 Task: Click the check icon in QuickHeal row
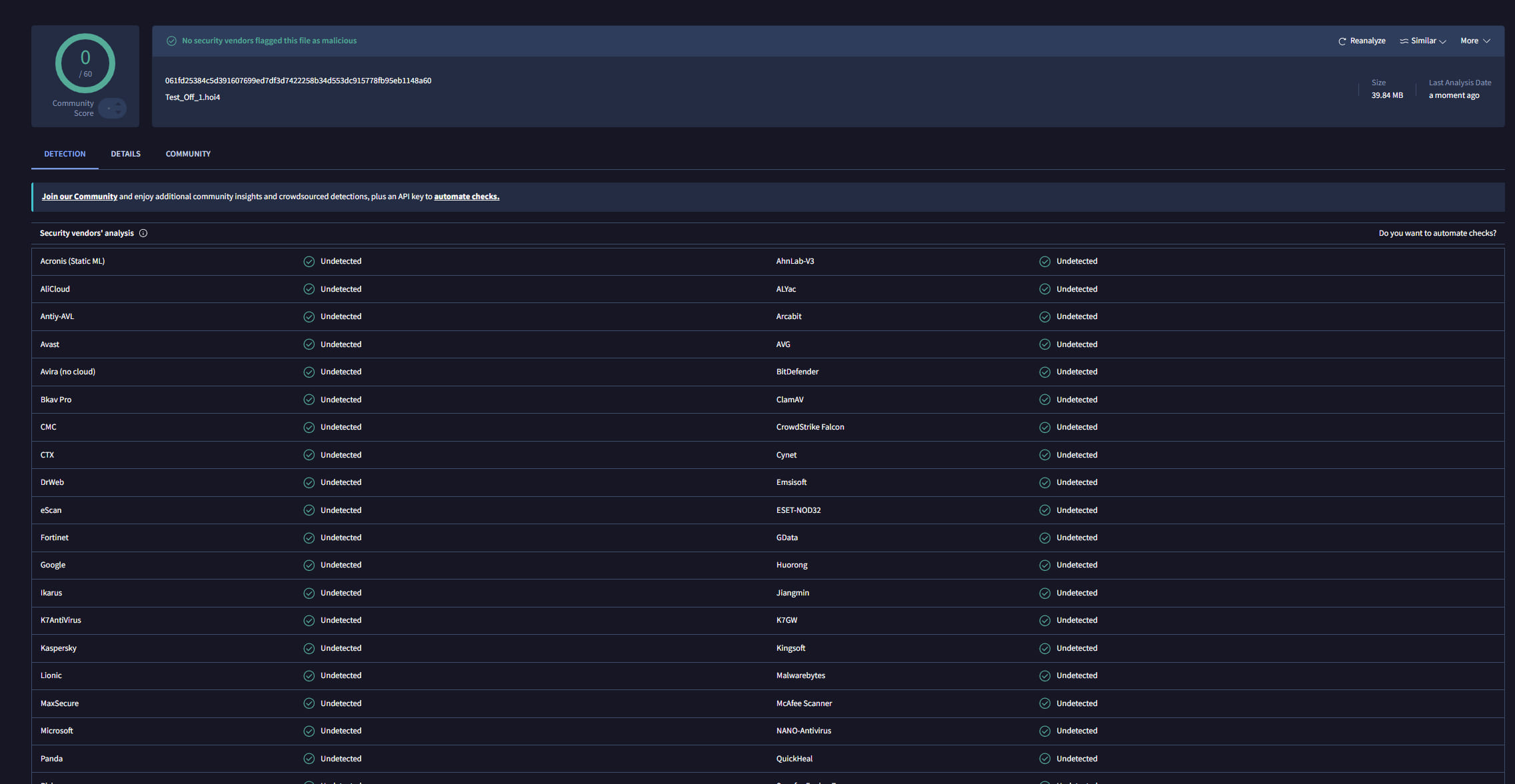1044,759
